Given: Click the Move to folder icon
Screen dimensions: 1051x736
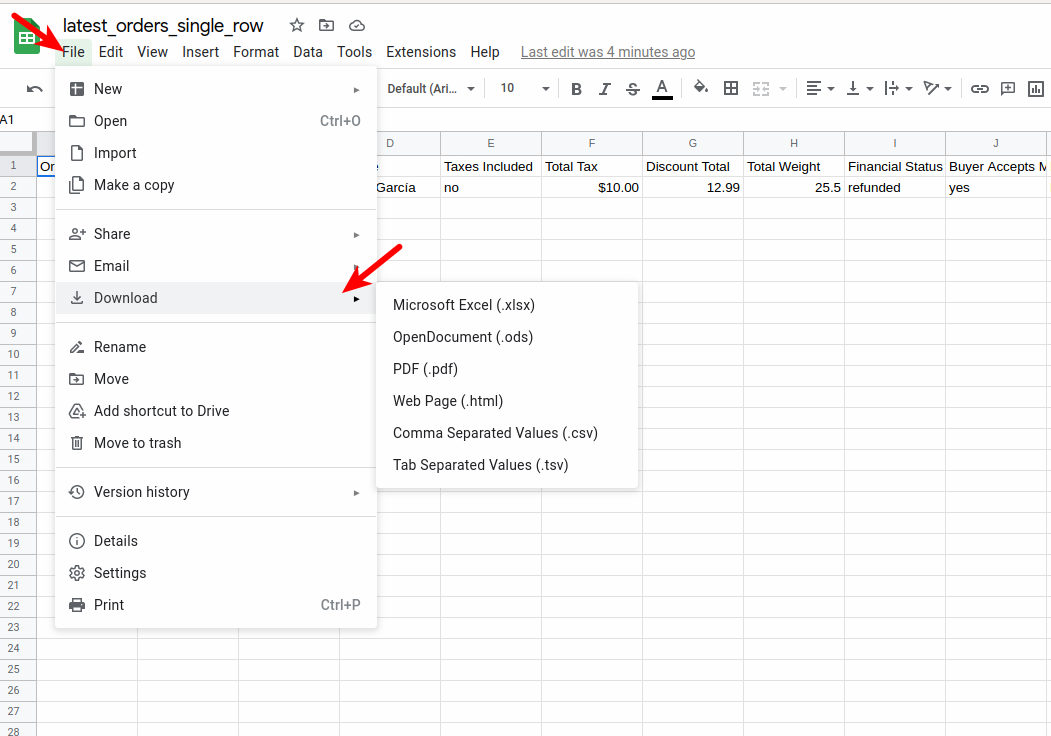Looking at the screenshot, I should click(325, 25).
